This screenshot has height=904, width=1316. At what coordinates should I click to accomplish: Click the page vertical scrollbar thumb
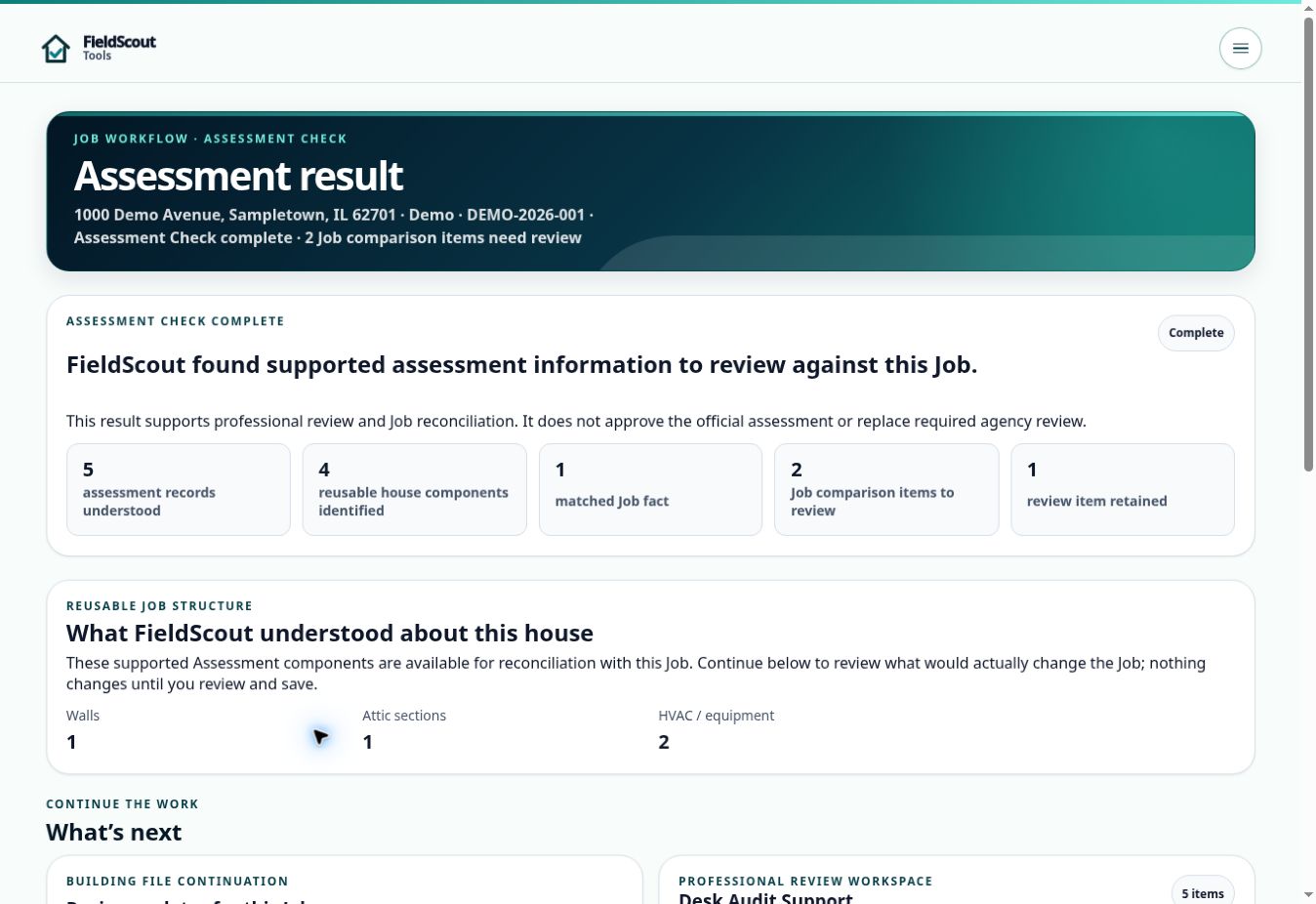click(x=1308, y=244)
